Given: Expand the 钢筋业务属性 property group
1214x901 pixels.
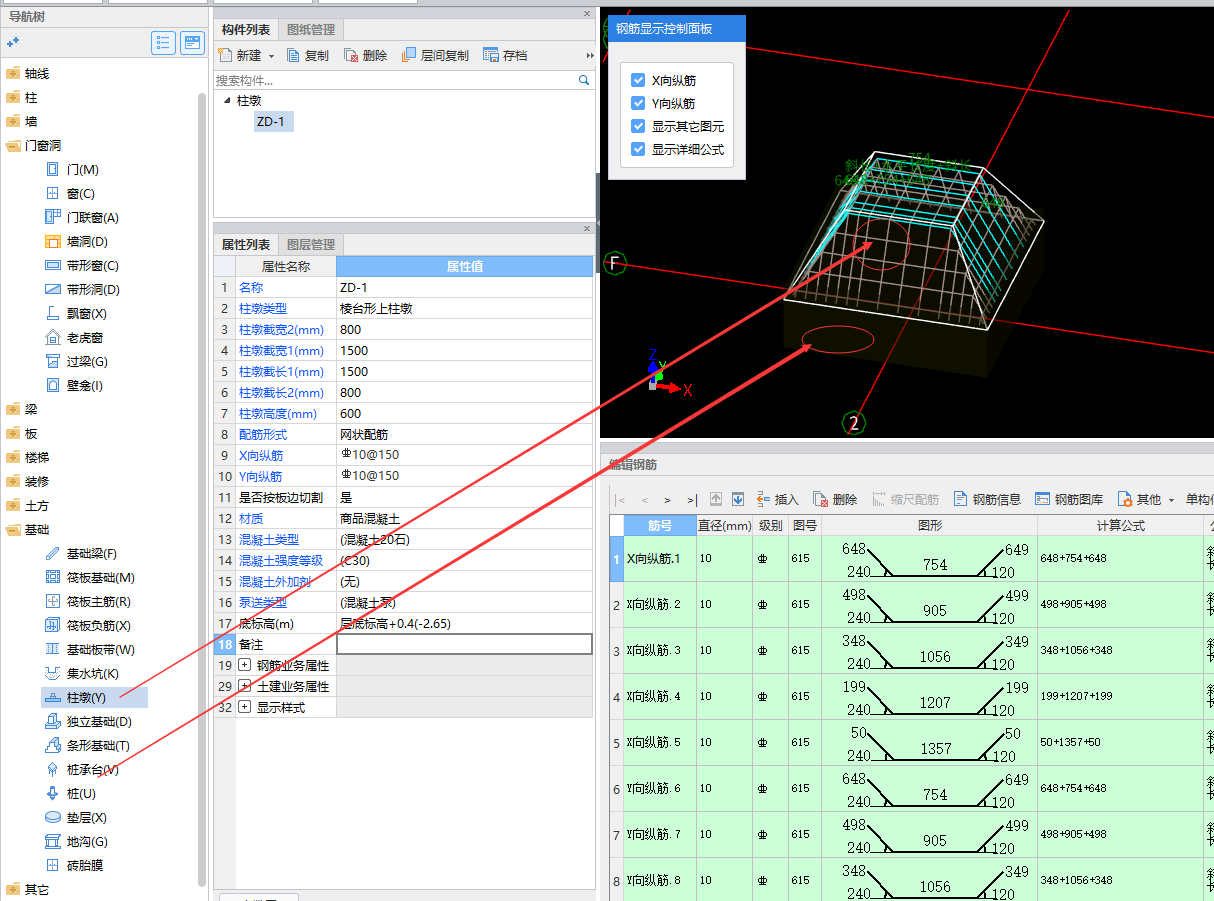Looking at the screenshot, I should click(245, 665).
